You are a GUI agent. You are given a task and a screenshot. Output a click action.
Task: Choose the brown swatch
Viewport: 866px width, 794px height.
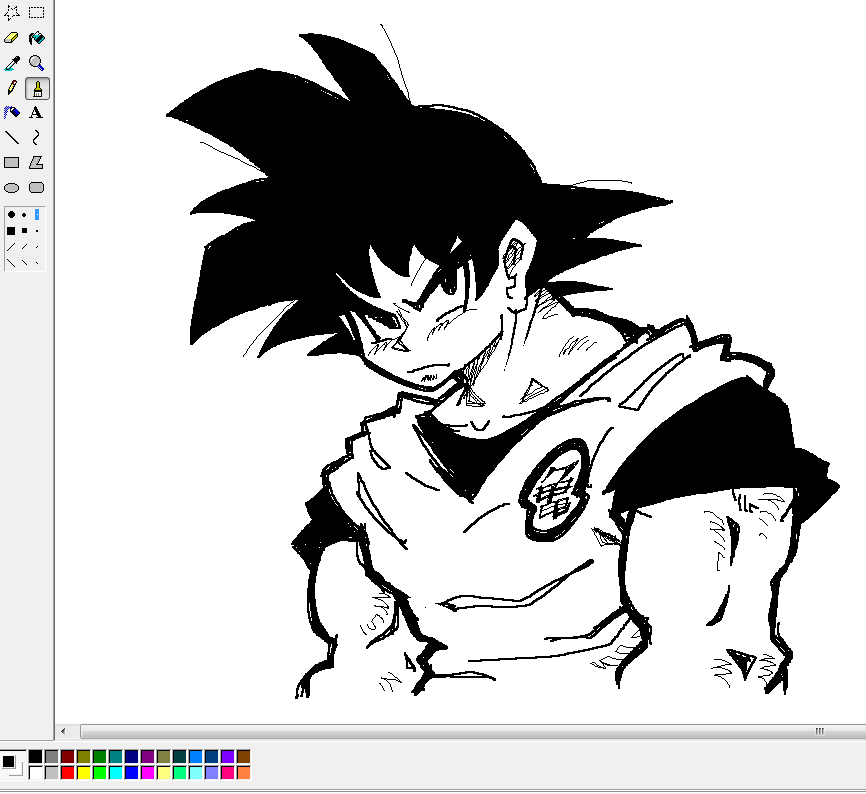click(244, 756)
